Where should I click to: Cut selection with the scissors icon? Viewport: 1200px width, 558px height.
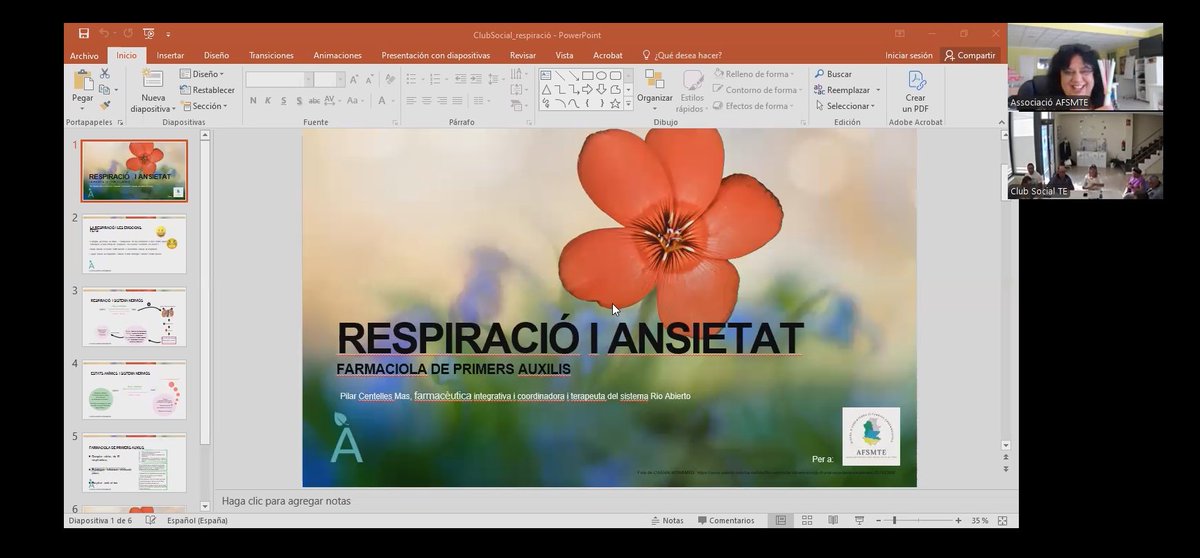105,75
